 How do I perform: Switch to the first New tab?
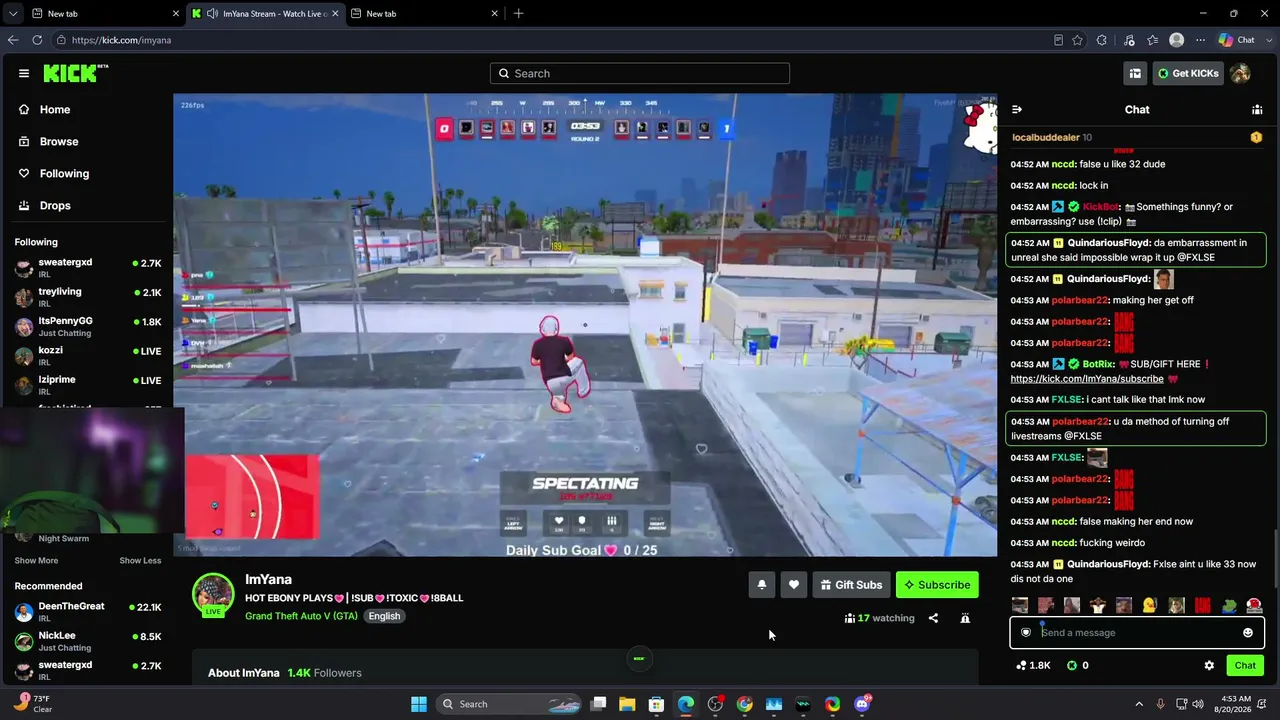click(104, 14)
